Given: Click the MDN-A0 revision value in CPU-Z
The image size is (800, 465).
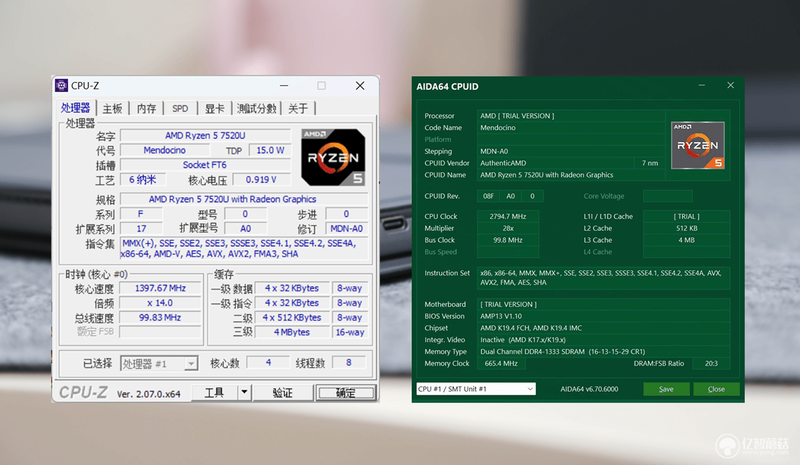Looking at the screenshot, I should click(x=346, y=229).
